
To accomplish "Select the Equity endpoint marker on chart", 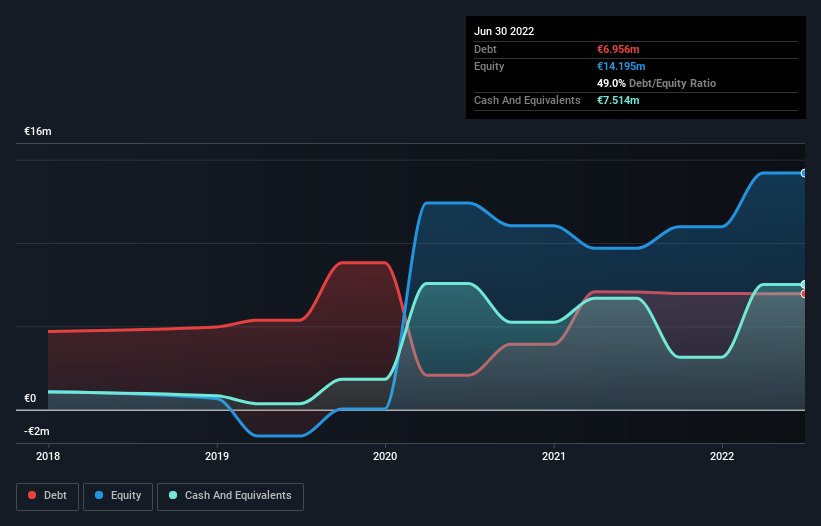I will (x=804, y=173).
